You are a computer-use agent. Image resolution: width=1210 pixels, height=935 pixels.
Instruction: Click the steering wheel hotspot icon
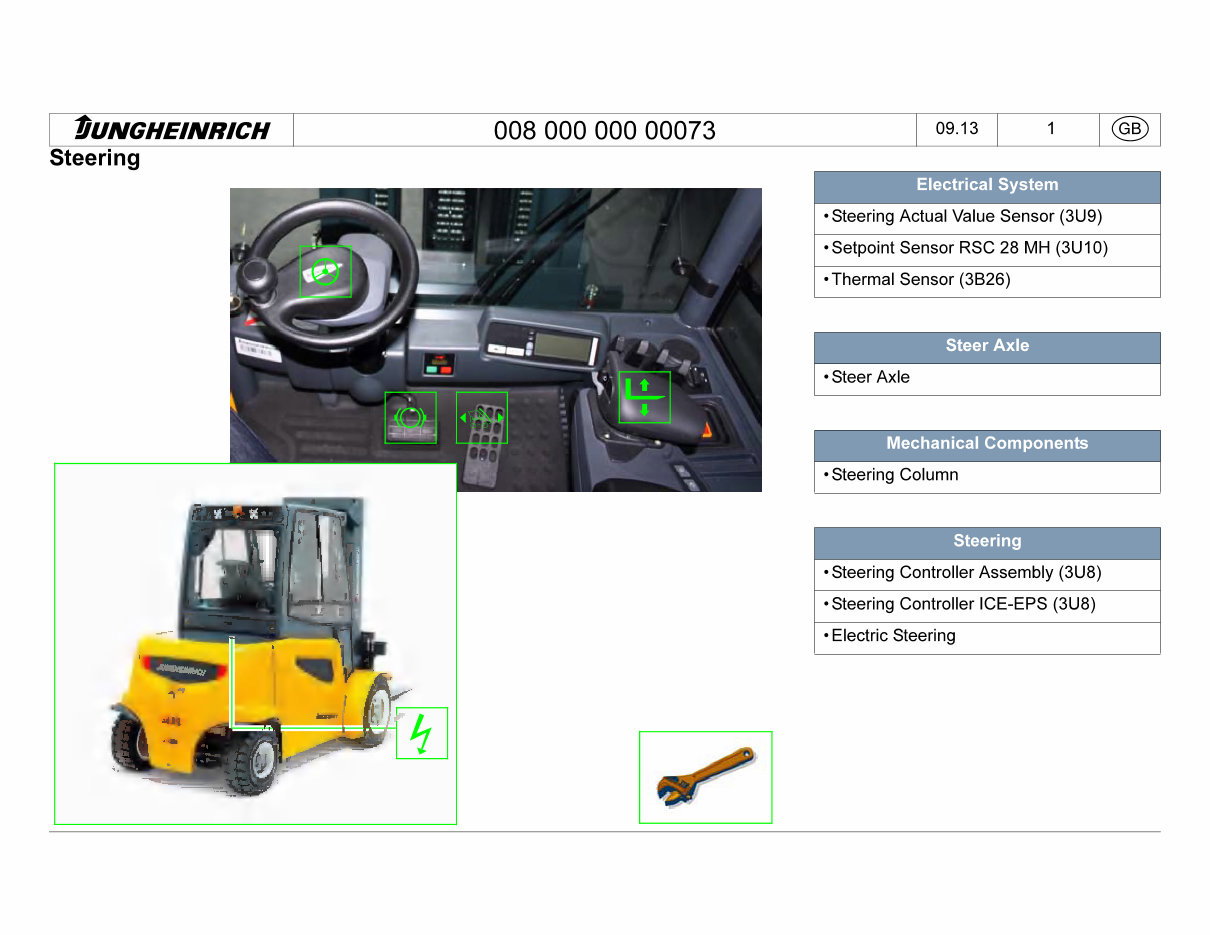point(326,272)
